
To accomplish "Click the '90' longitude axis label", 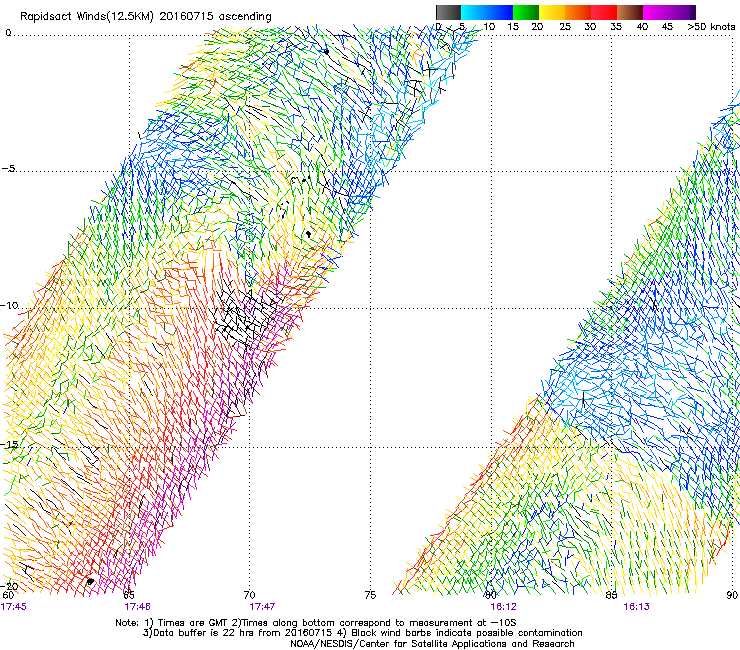I will [x=732, y=595].
